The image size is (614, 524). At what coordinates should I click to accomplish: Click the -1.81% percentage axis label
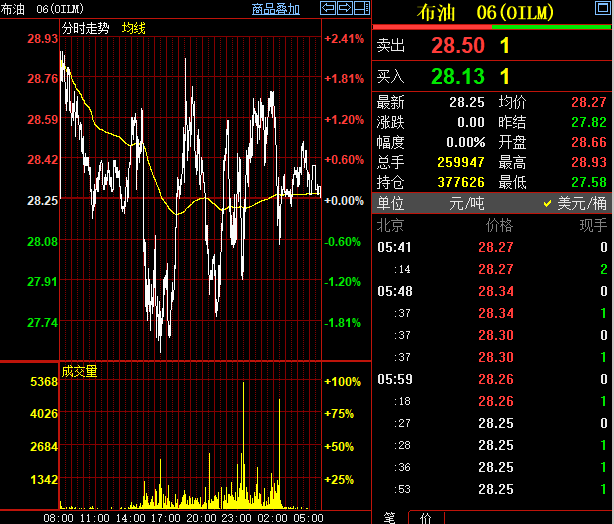click(x=343, y=323)
